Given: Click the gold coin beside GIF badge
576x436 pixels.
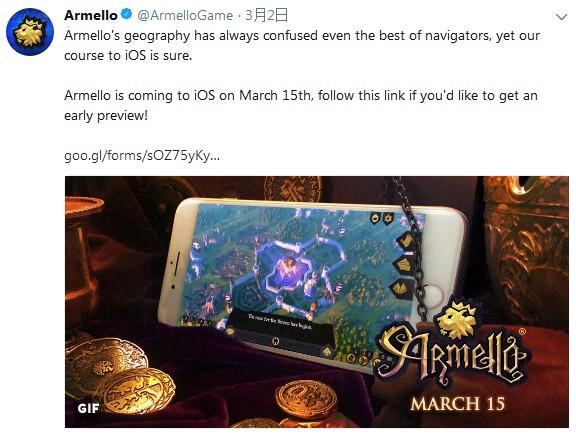Looking at the screenshot, I should point(139,391).
